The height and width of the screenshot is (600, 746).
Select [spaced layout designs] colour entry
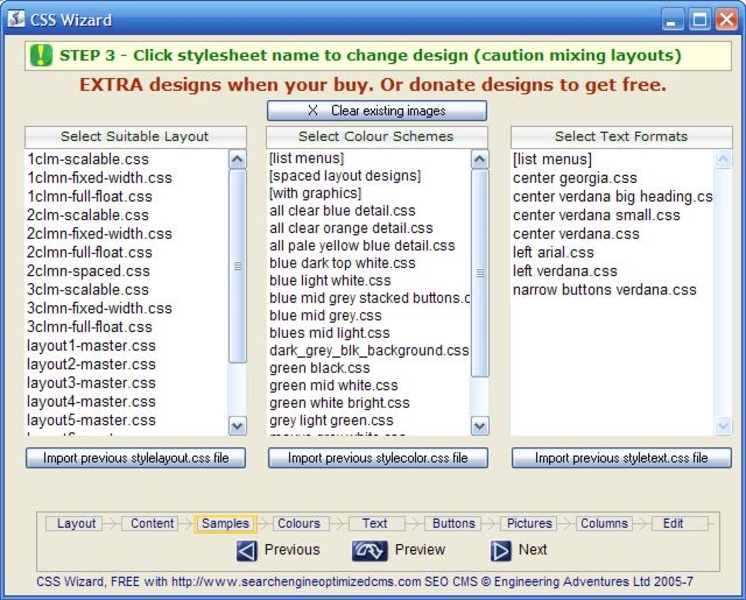click(x=345, y=176)
